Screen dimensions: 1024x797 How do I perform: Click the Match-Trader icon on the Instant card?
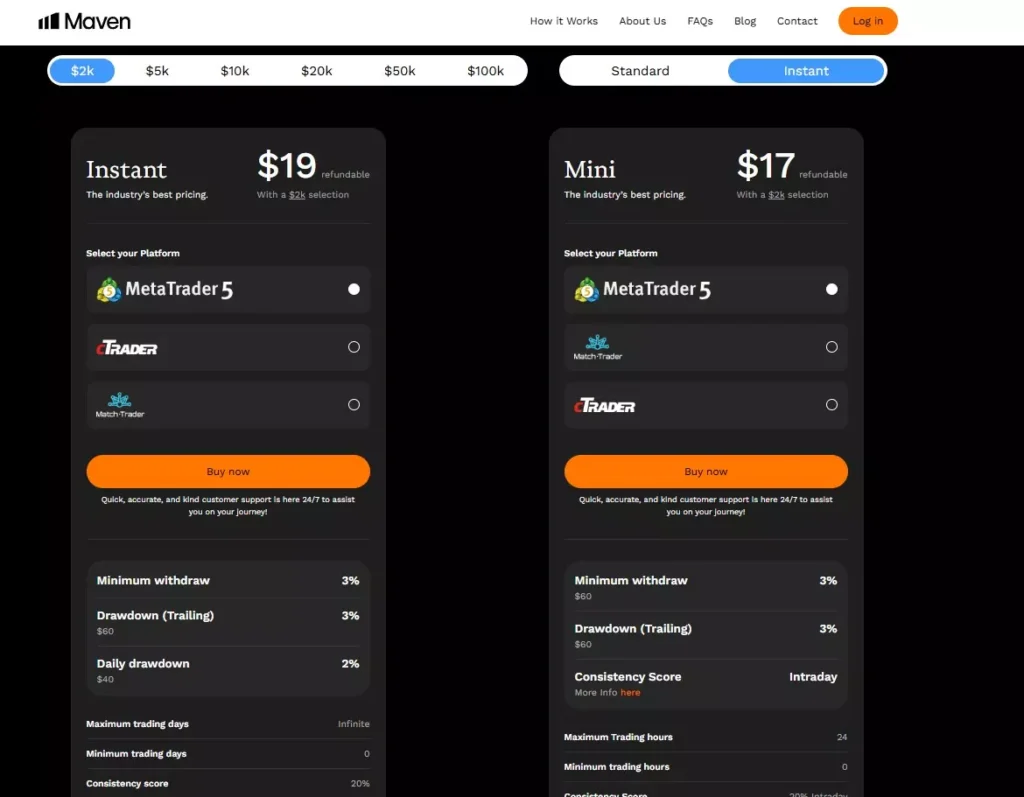coord(118,403)
